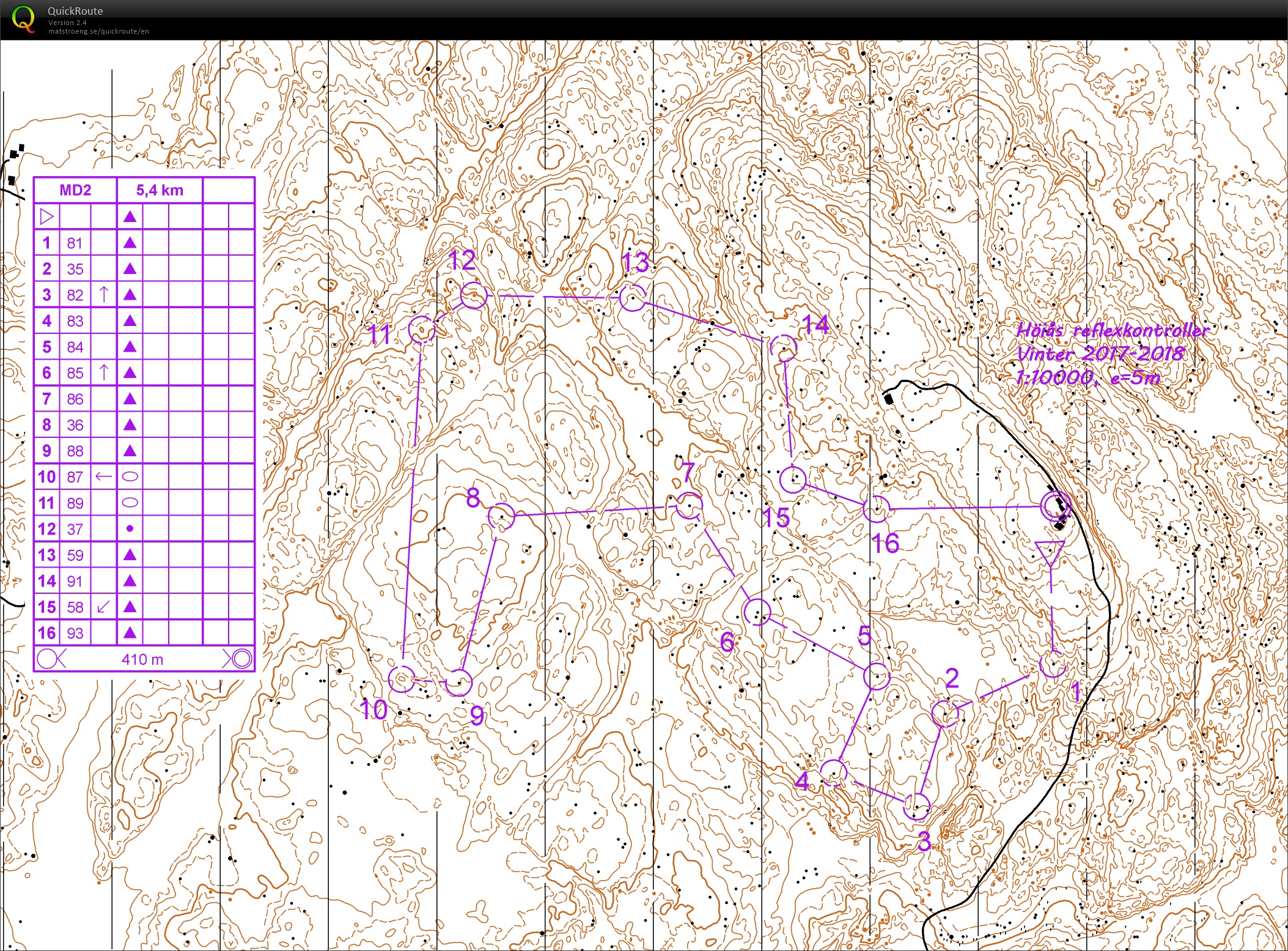Viewport: 1288px width, 951px height.
Task: Click 'MD2' course name in control description
Action: (75, 190)
